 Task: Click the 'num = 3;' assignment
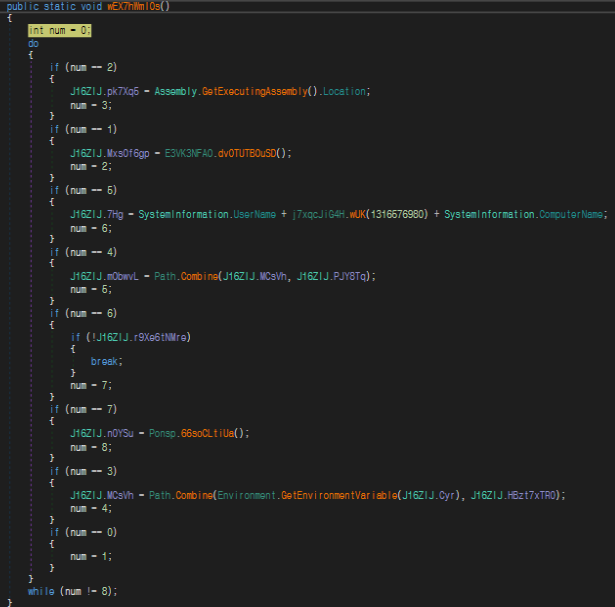pos(91,105)
